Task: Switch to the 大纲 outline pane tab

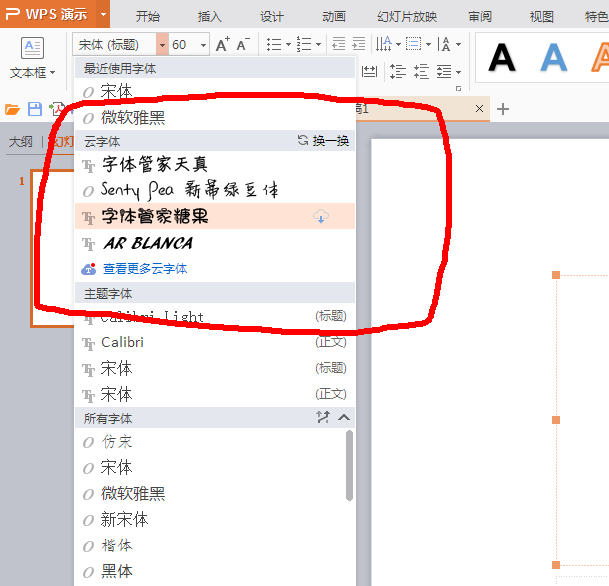Action: click(x=21, y=142)
